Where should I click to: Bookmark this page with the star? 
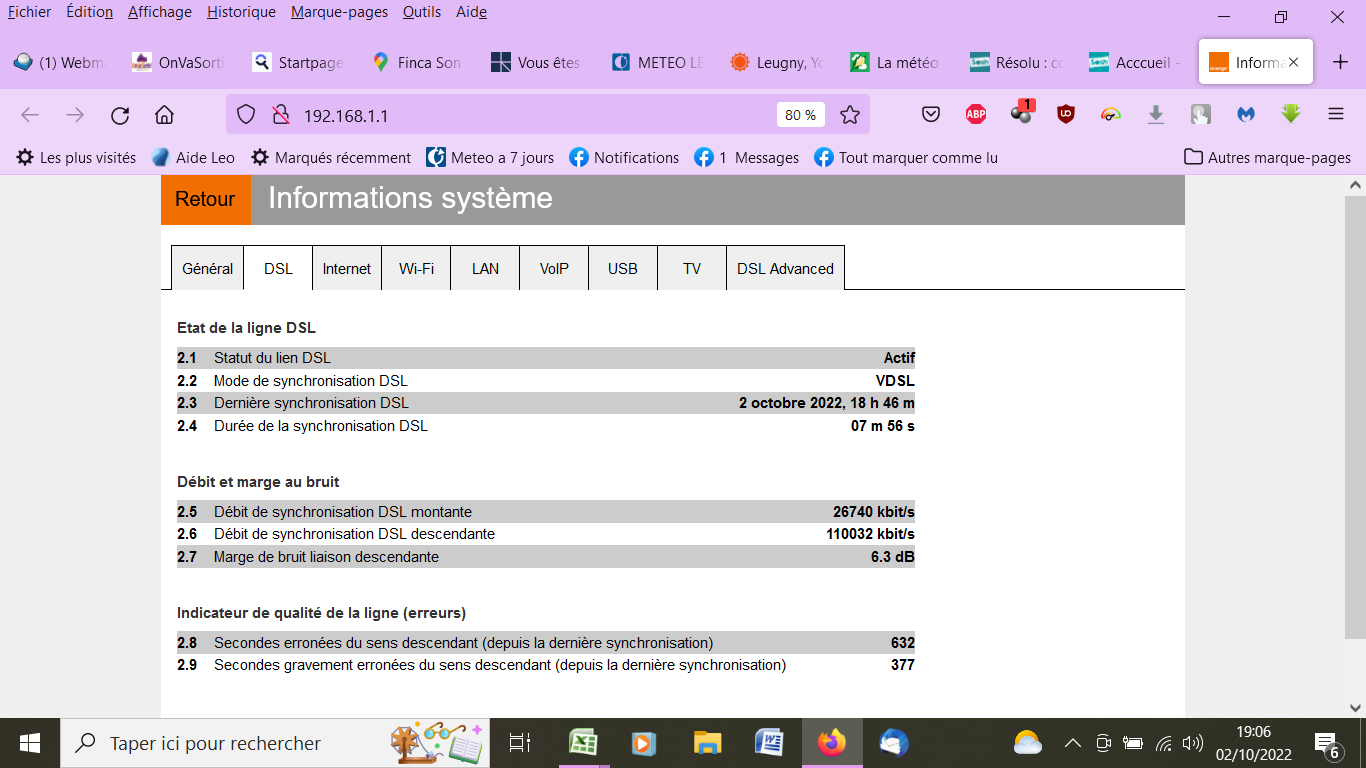pos(850,115)
